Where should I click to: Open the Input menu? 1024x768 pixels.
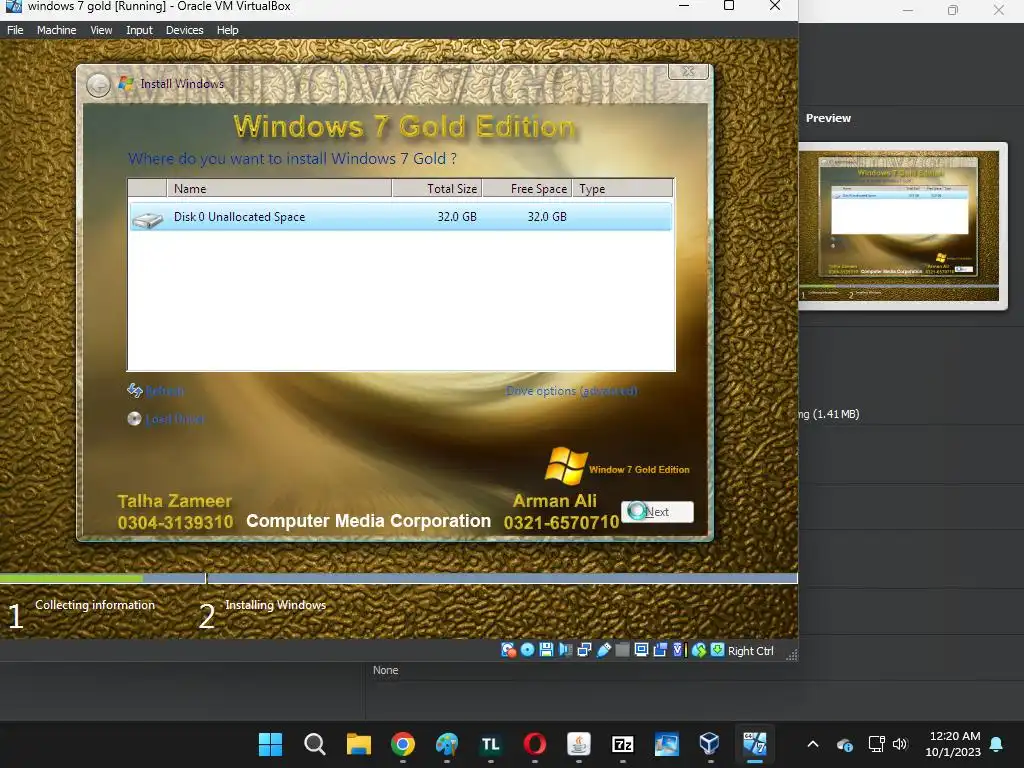click(x=139, y=30)
